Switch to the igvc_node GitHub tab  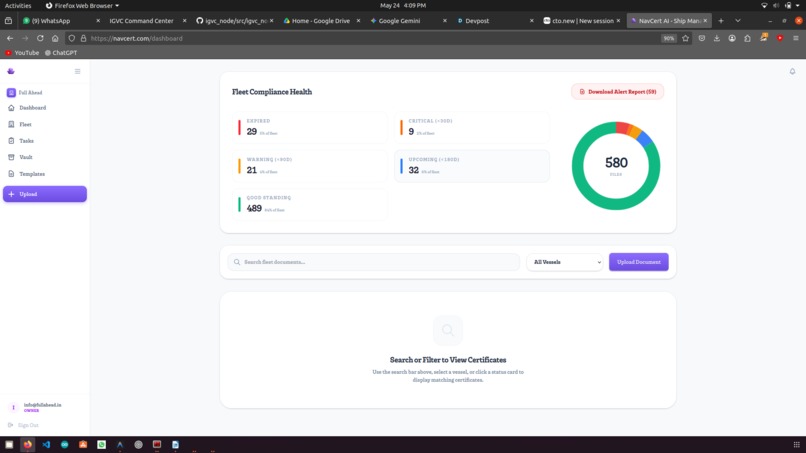coord(234,21)
